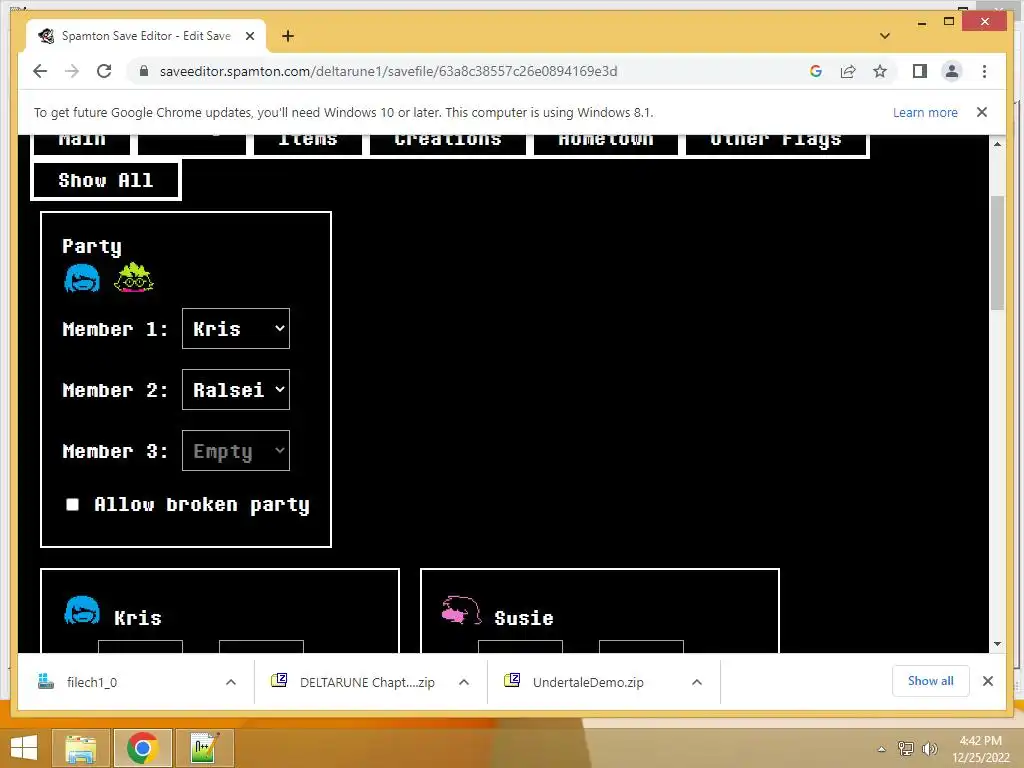Click the address bar URL

point(389,71)
